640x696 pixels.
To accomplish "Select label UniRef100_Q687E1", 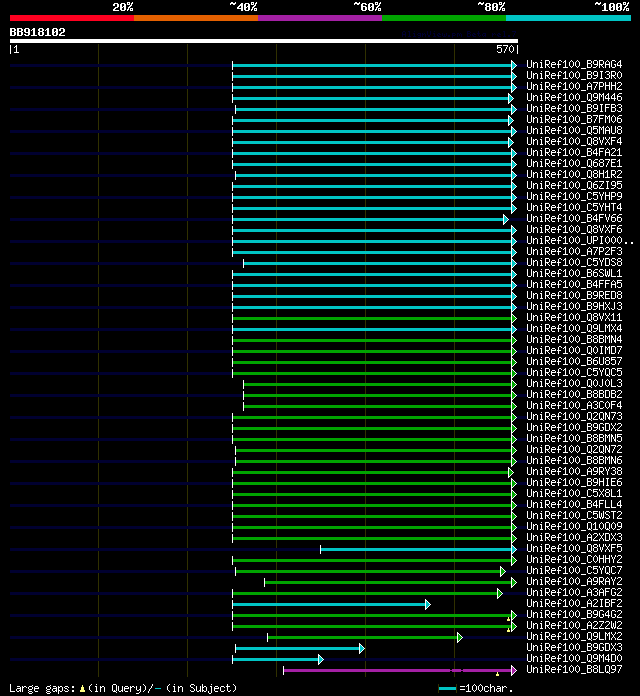I will coord(574,163).
